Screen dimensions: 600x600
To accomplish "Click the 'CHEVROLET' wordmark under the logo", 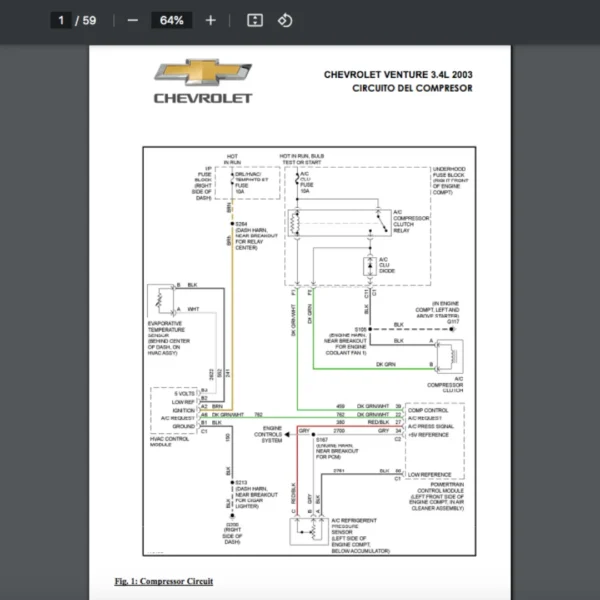I will (x=203, y=98).
